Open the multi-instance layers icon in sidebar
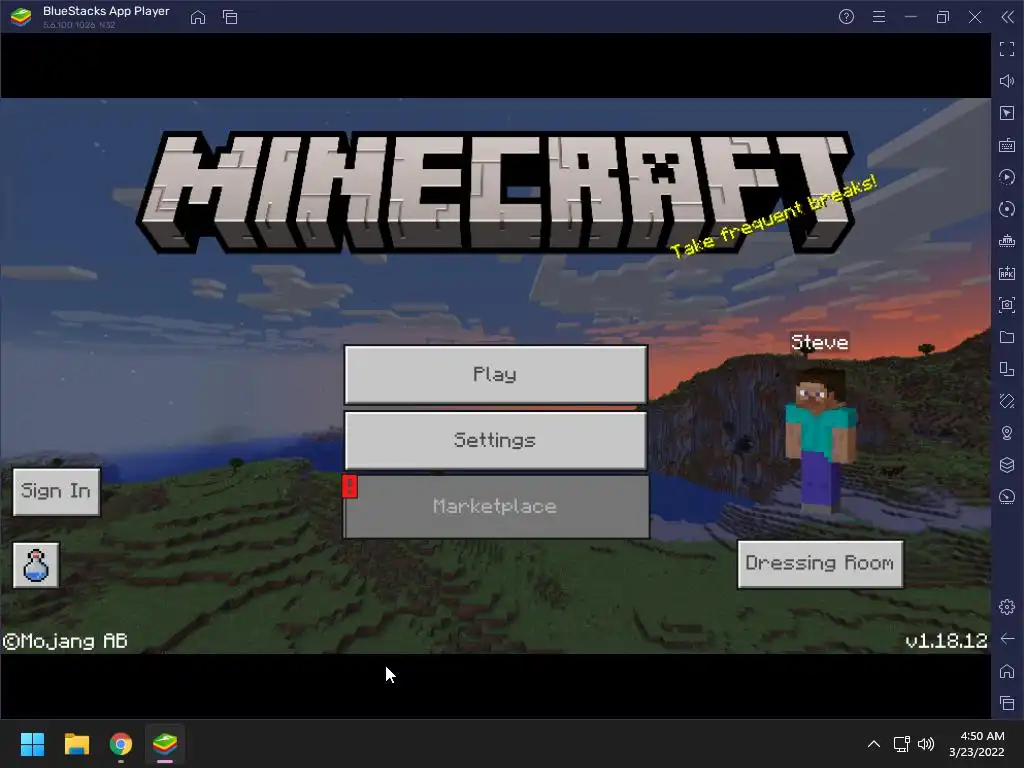This screenshot has height=768, width=1024. (x=1007, y=465)
